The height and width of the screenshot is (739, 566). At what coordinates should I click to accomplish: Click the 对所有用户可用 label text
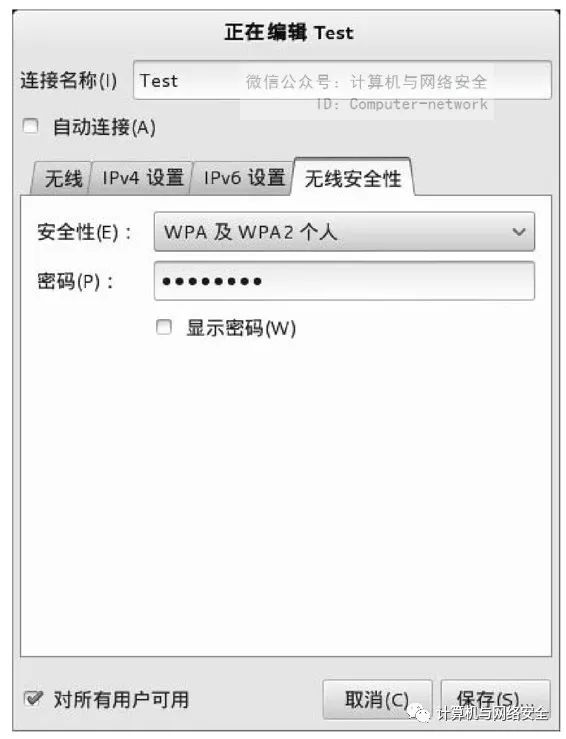click(x=121, y=699)
